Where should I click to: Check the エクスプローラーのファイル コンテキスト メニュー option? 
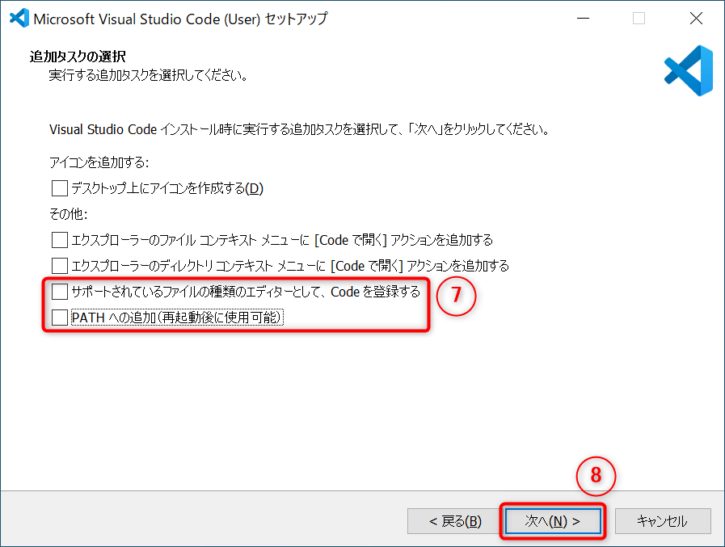tap(60, 240)
